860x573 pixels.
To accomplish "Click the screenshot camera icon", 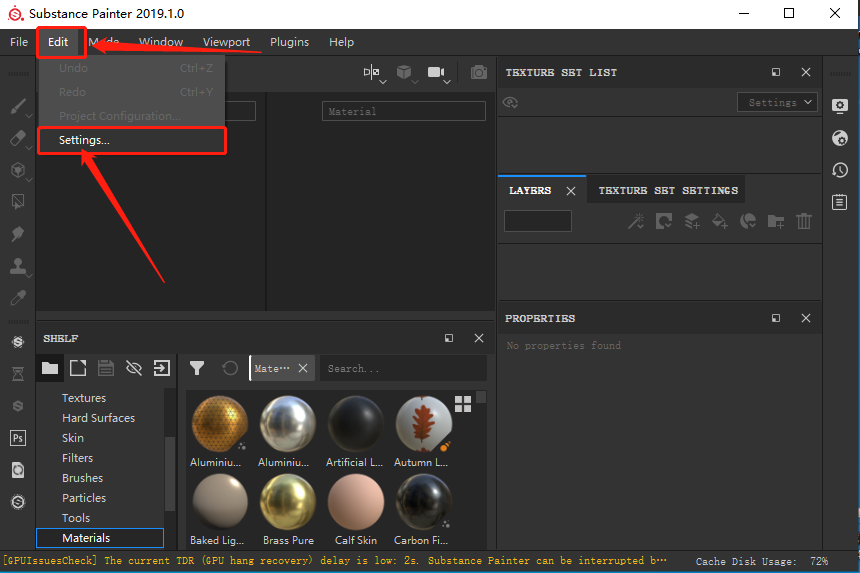I will point(479,72).
